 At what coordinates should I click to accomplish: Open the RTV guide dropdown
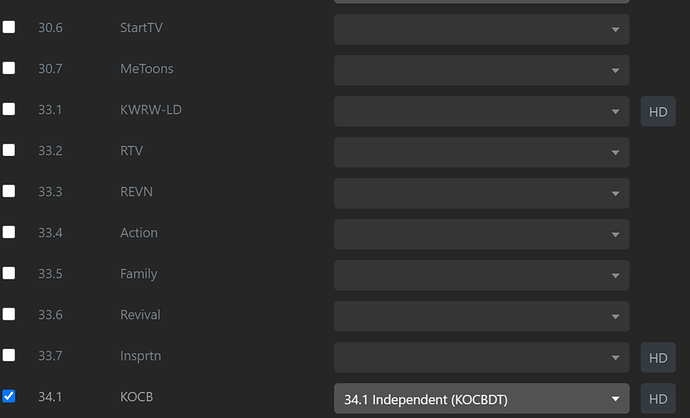click(481, 152)
